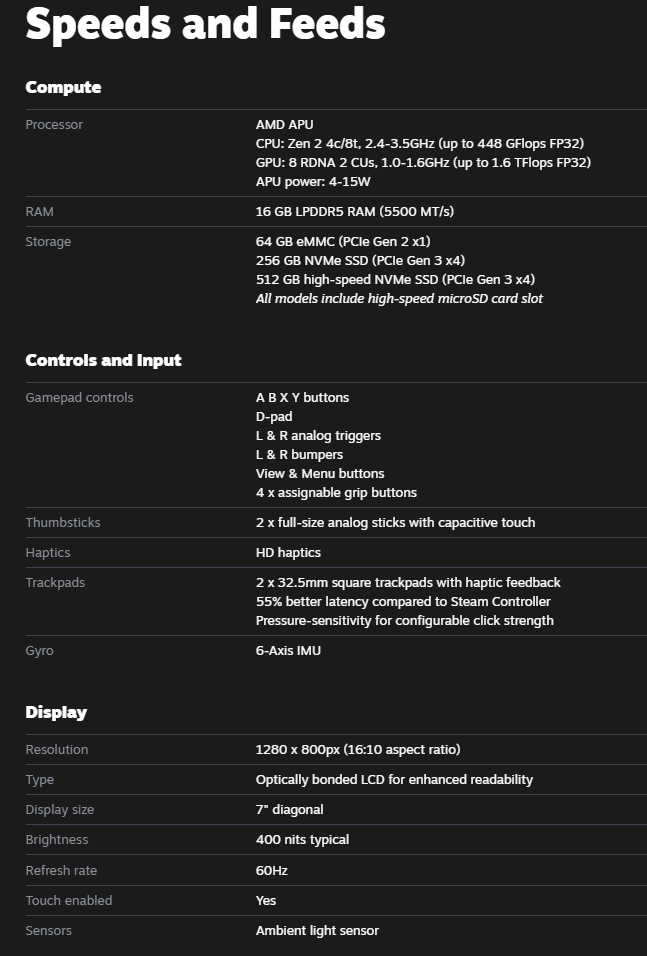Screen dimensions: 647x956
Task: Click the Storage row label
Action: pos(48,242)
